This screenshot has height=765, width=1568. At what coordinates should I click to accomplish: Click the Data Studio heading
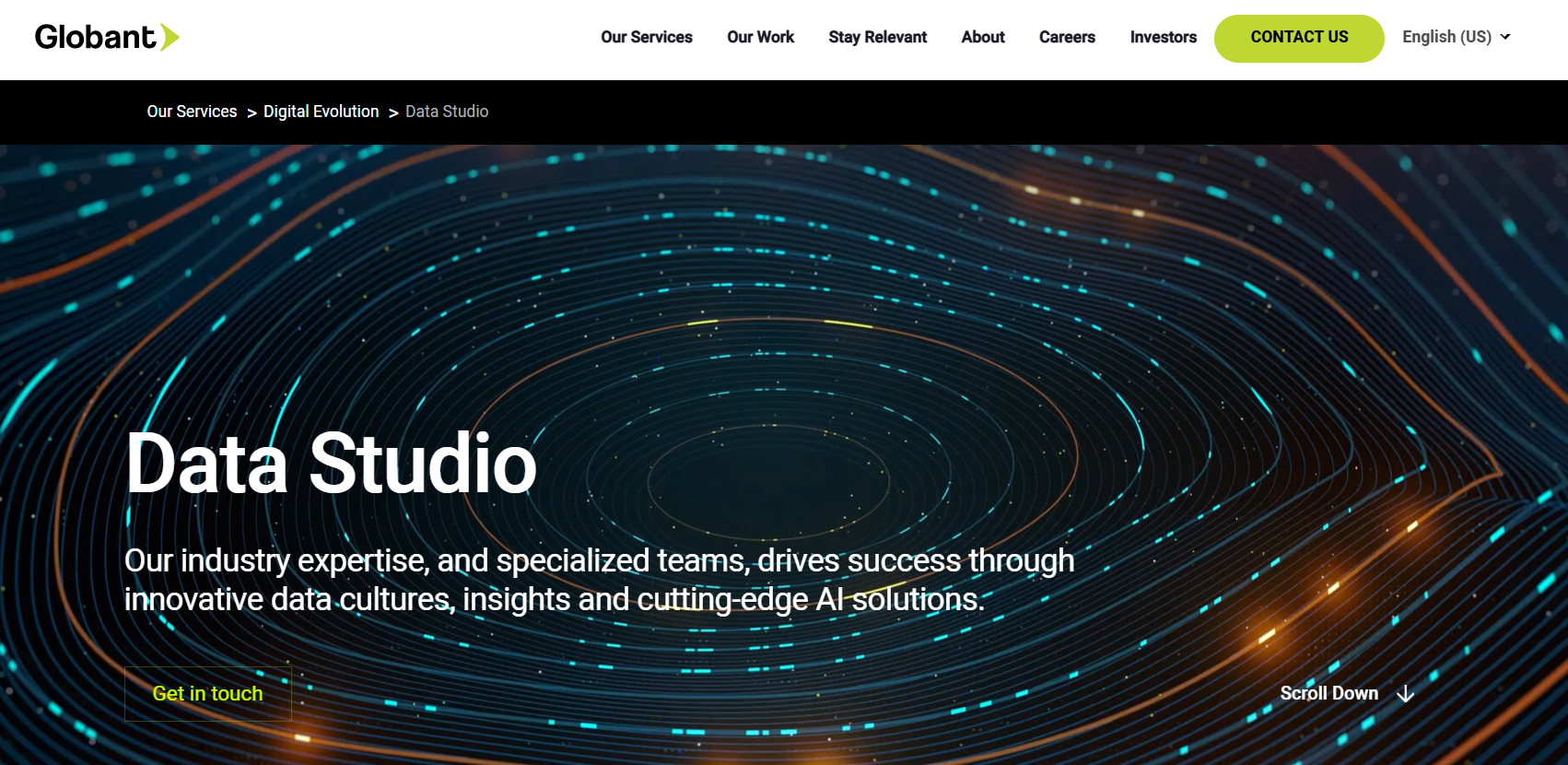coord(331,463)
